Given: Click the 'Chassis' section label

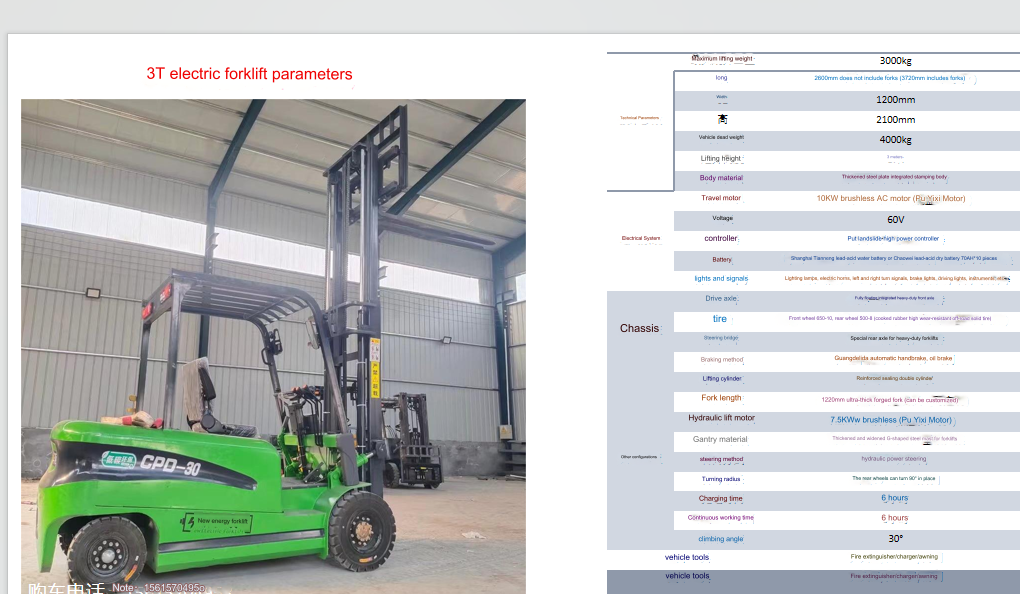Looking at the screenshot, I should coord(639,329).
